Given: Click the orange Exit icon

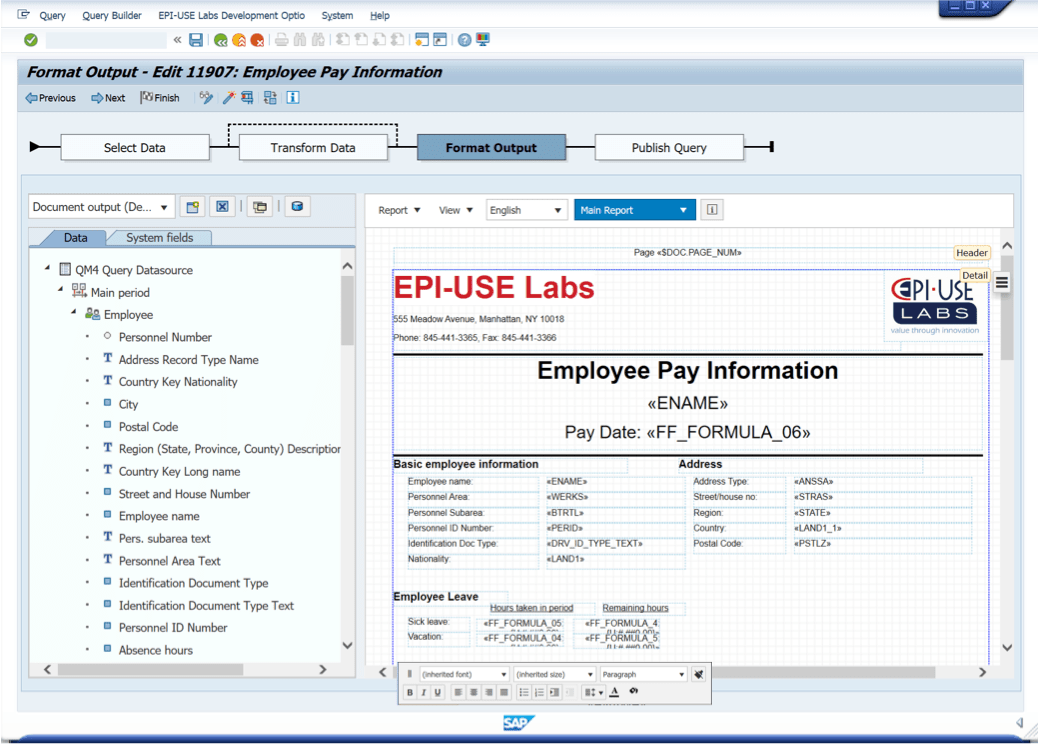Looking at the screenshot, I should tap(239, 40).
